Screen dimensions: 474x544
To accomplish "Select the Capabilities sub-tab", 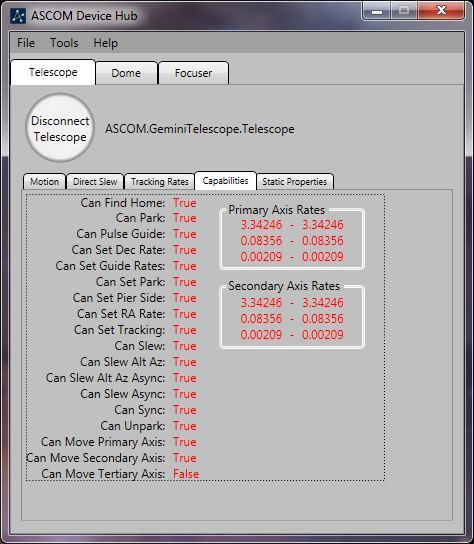I will pyautogui.click(x=226, y=180).
